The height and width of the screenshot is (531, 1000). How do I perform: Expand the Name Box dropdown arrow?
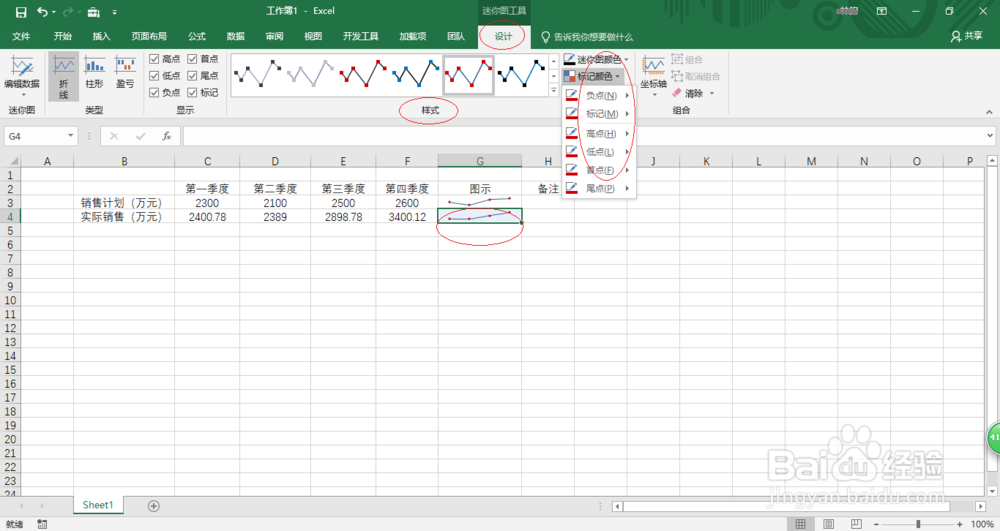70,136
